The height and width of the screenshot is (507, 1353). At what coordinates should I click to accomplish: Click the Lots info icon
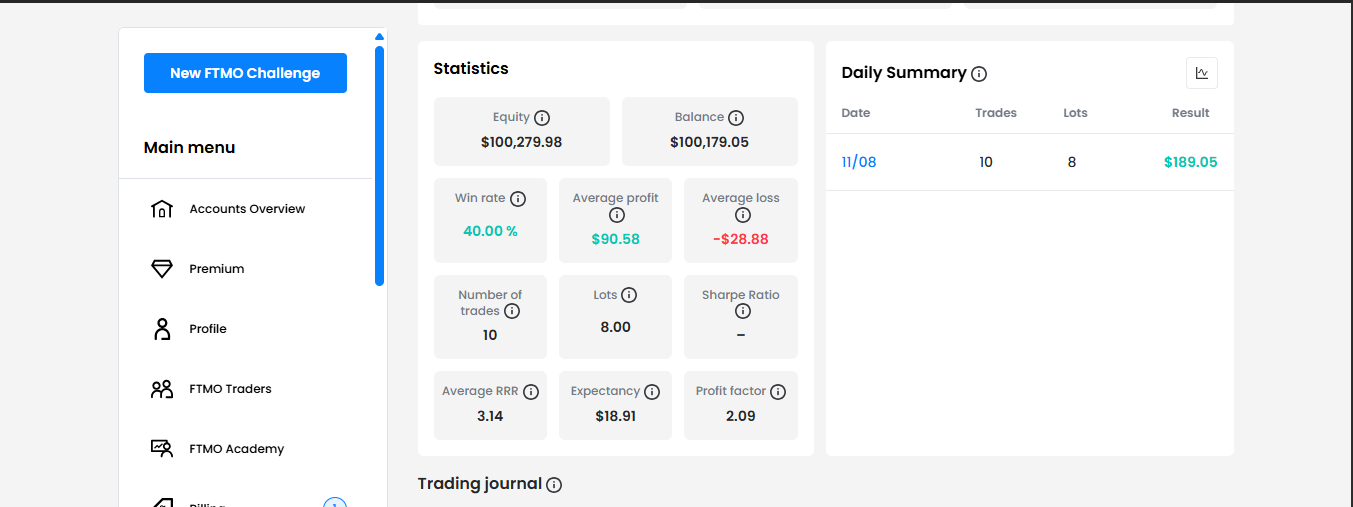pos(629,295)
